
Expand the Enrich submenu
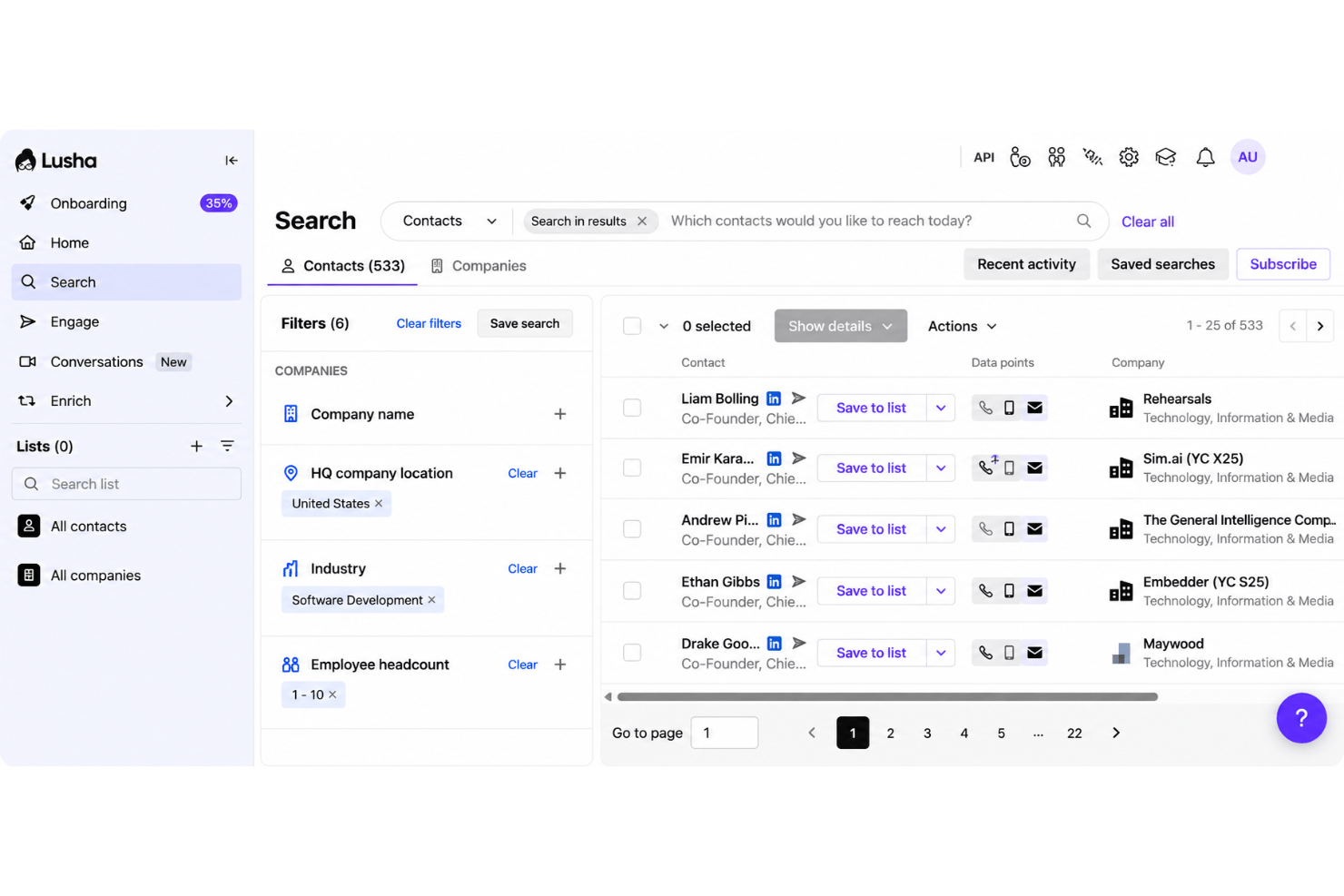tap(229, 401)
